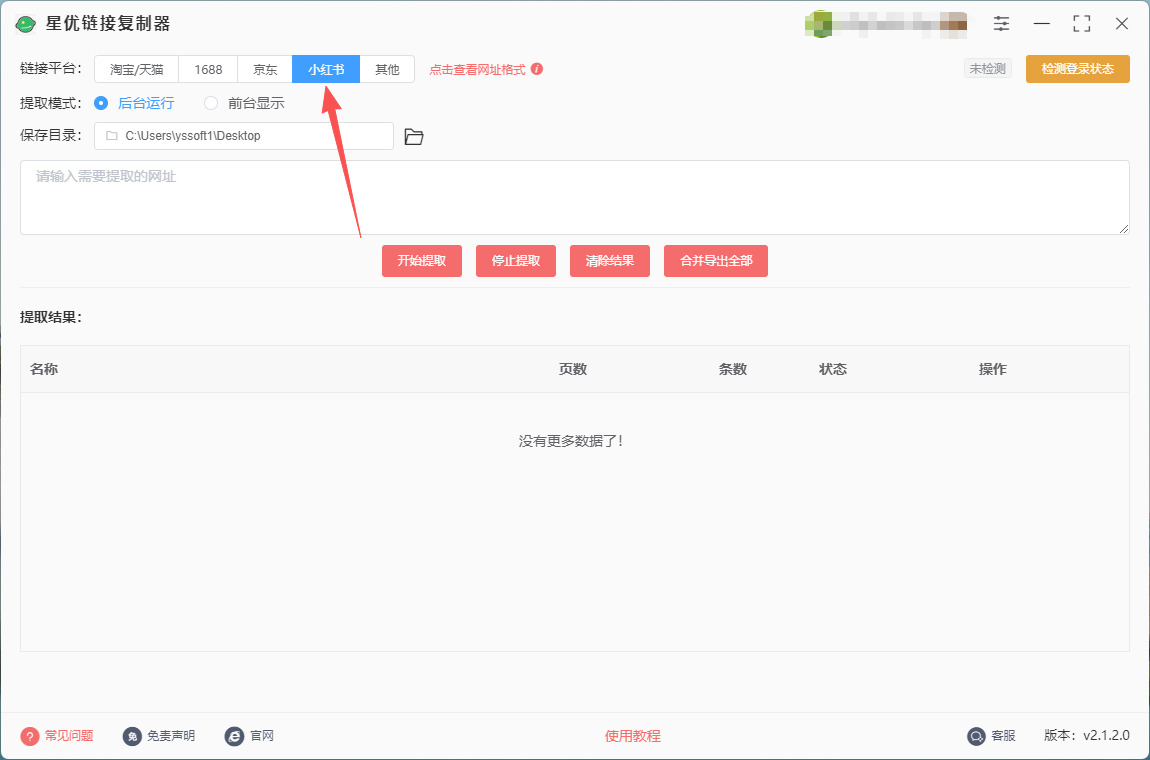Viewport: 1150px width, 760px height.
Task: Click the 页数 column header
Action: click(x=573, y=369)
